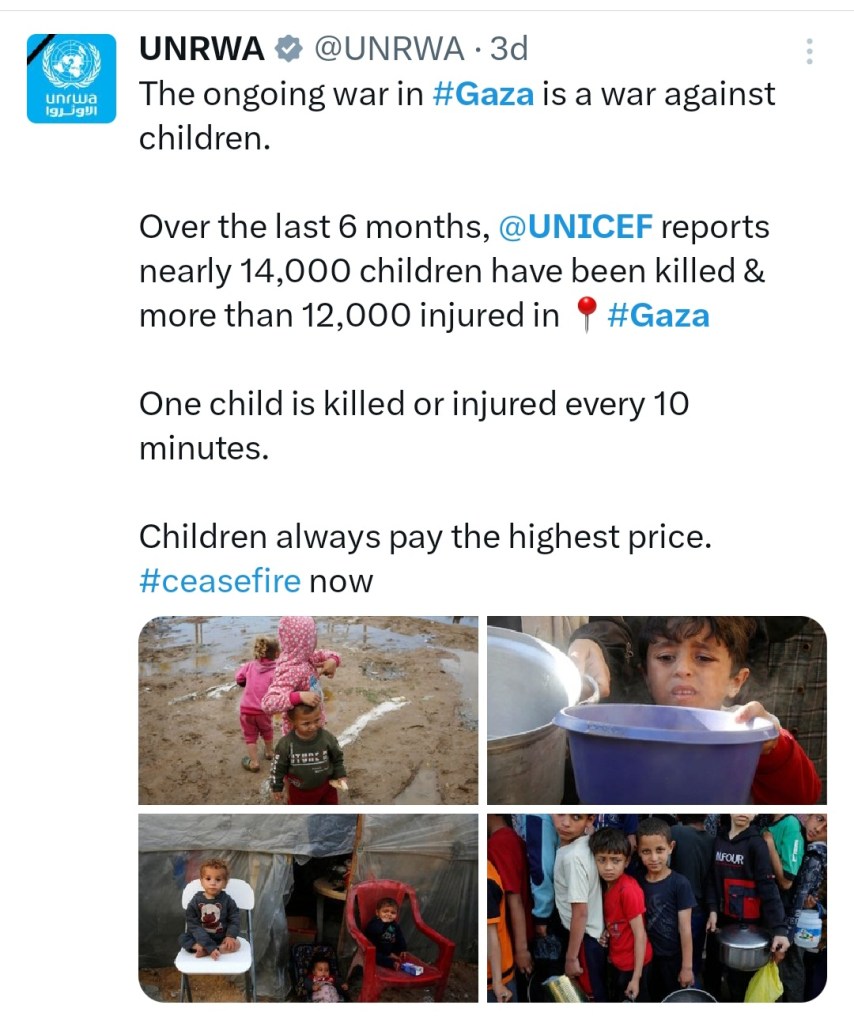Click the 3d timestamp of the tweet
Screen dimensions: 854x1024
click(x=508, y=48)
